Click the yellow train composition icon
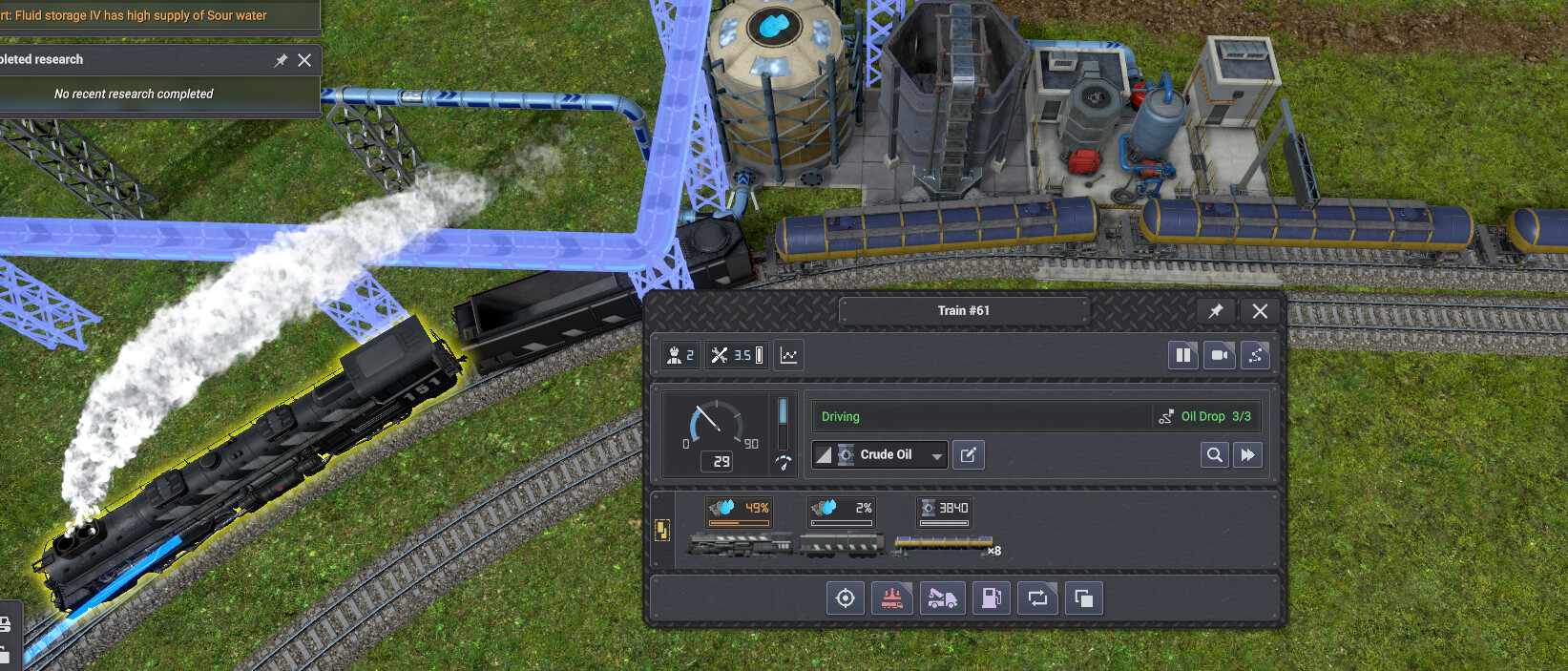This screenshot has height=671, width=1568. (x=661, y=531)
